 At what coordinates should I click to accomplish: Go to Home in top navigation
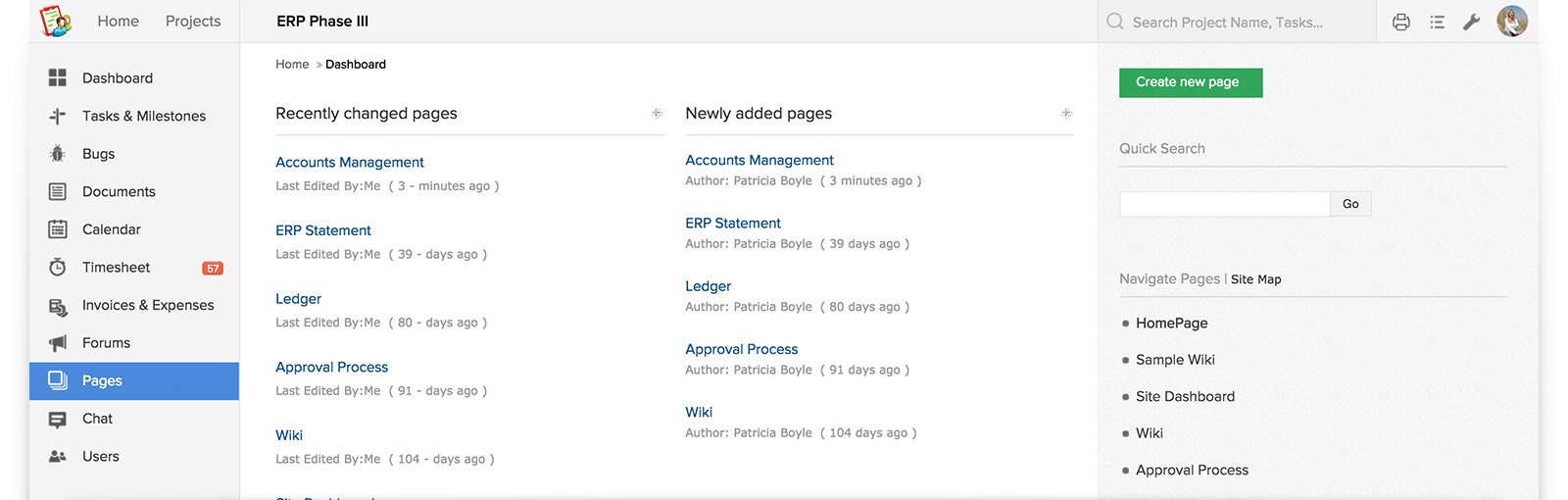(118, 22)
